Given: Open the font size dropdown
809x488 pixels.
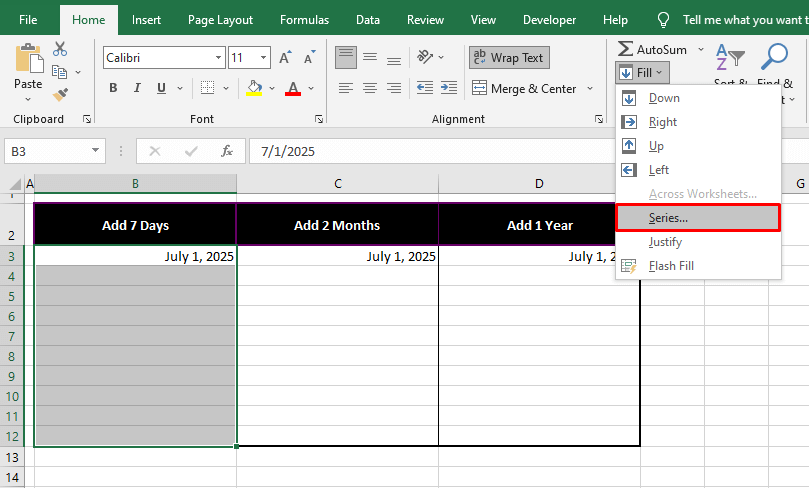Looking at the screenshot, I should (x=264, y=58).
